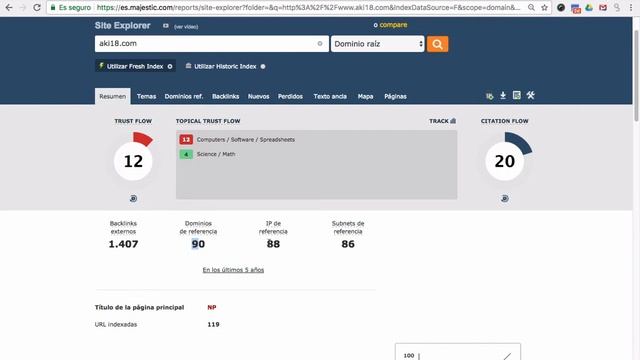Clear the aki18.com search field

pos(320,44)
